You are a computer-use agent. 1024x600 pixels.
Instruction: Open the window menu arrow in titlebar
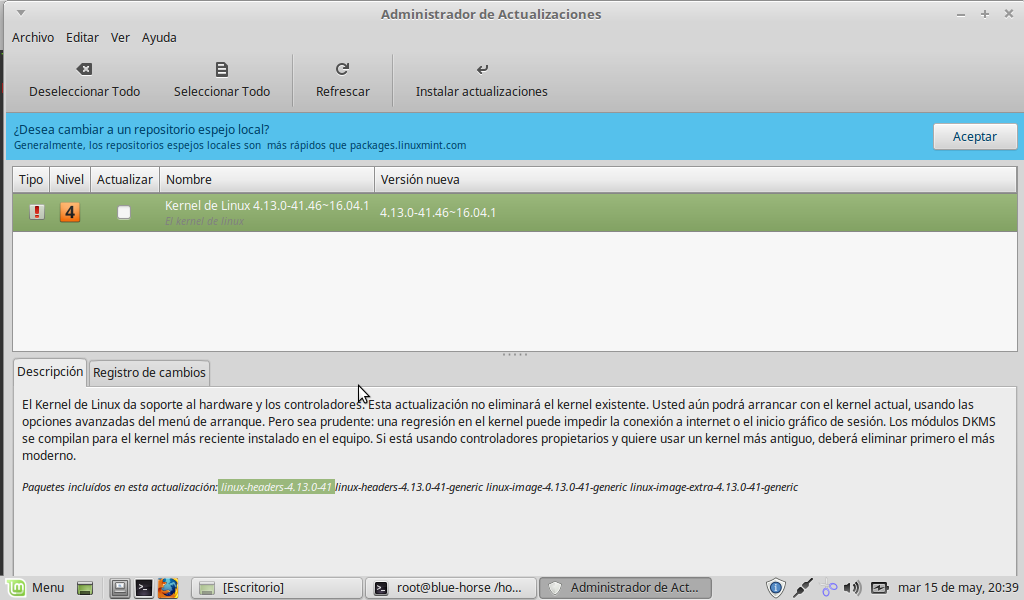(x=22, y=13)
